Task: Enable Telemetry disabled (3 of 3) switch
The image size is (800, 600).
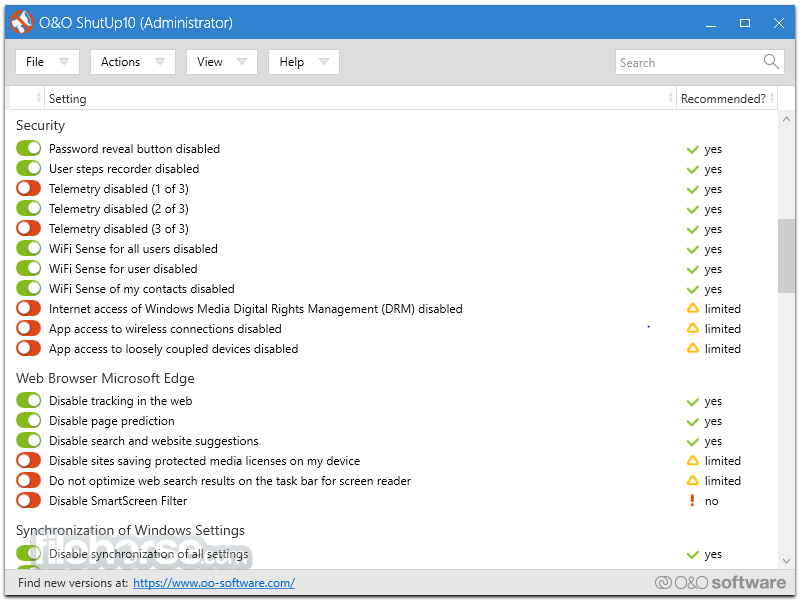Action: [x=29, y=229]
